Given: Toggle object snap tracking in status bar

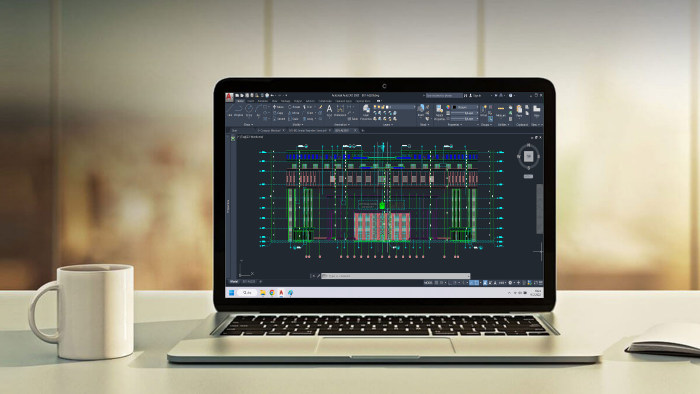Looking at the screenshot, I should pyautogui.click(x=471, y=283).
